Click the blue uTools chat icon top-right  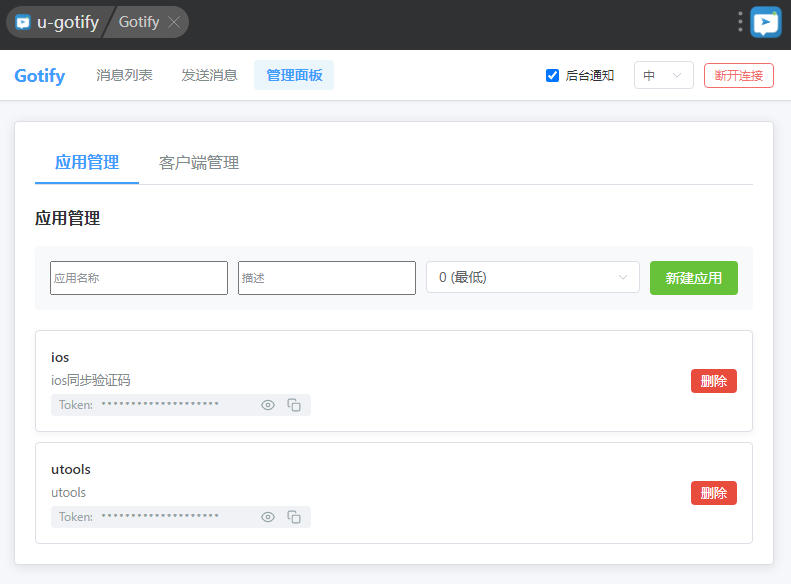click(766, 22)
